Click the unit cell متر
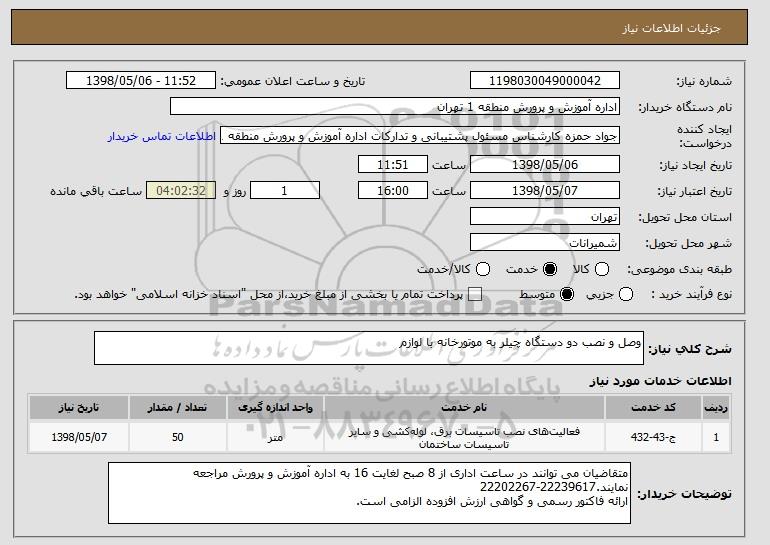Screen dimensions: 770x545 pyautogui.click(x=275, y=437)
